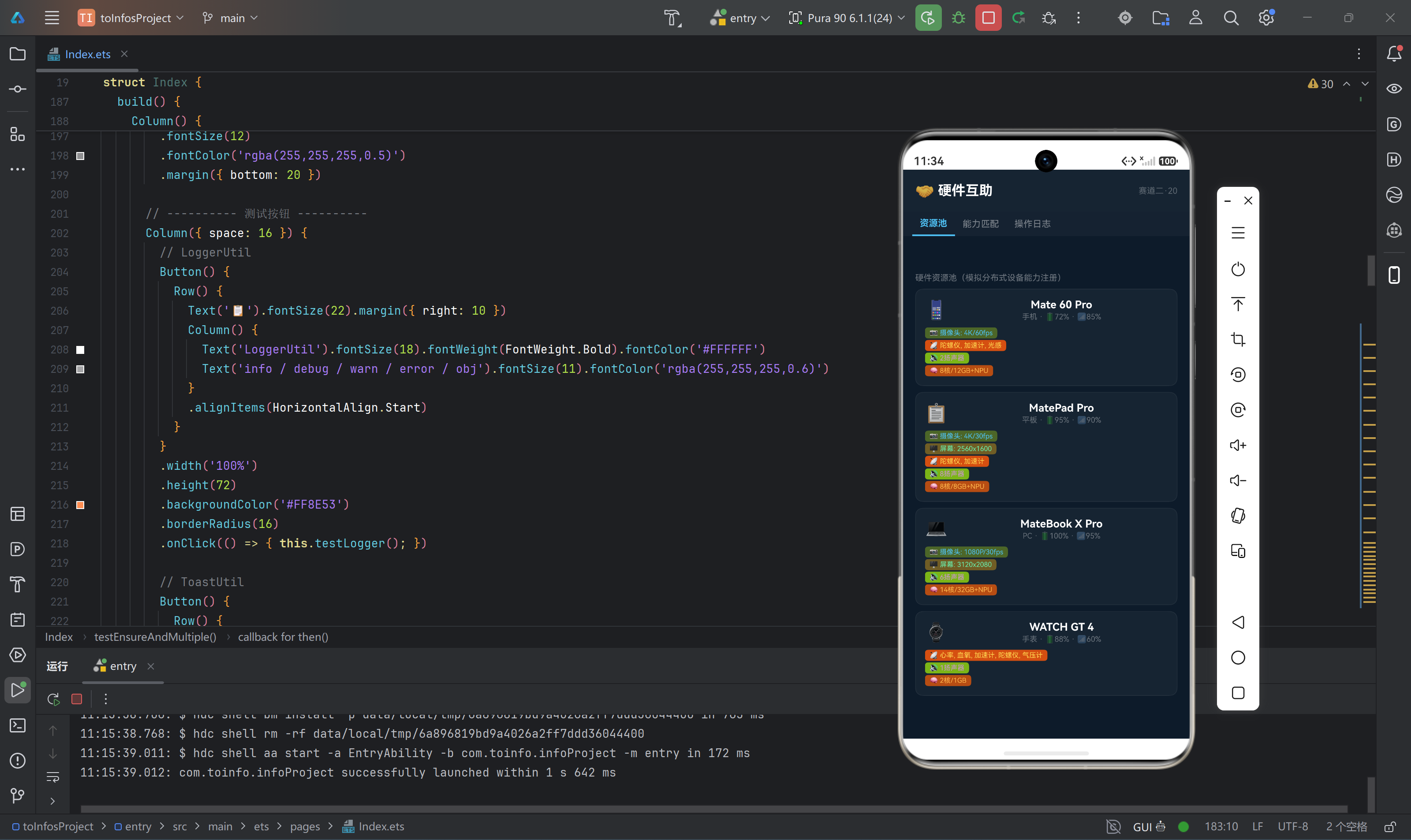Click LF line separator in status bar
1411x840 pixels.
pyautogui.click(x=1258, y=826)
